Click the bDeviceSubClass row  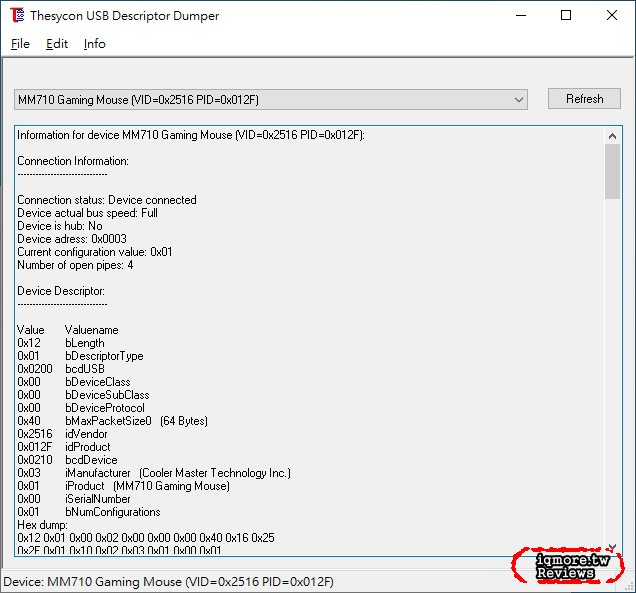(x=83, y=395)
